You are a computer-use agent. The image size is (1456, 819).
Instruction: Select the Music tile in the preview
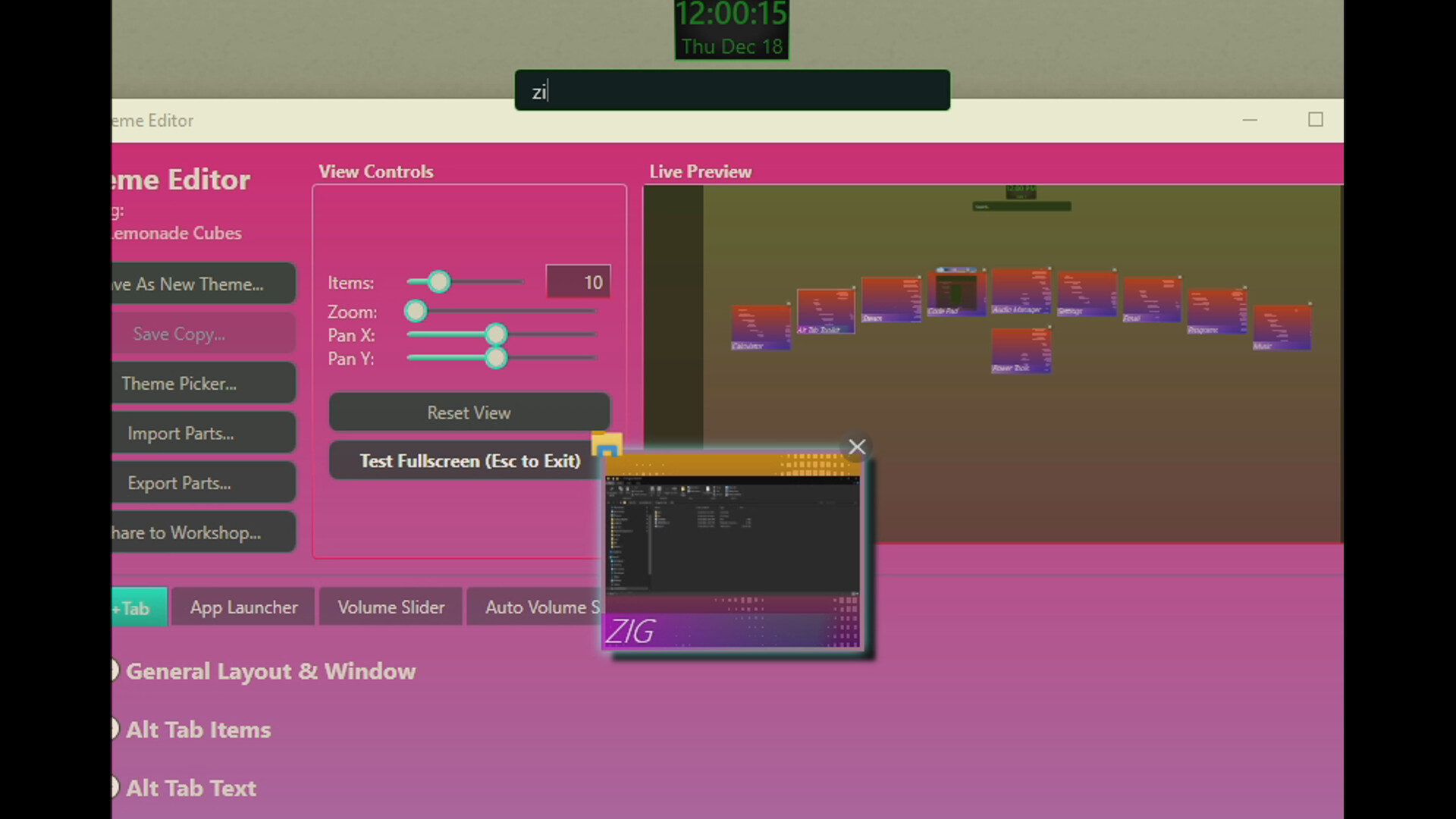[1282, 326]
